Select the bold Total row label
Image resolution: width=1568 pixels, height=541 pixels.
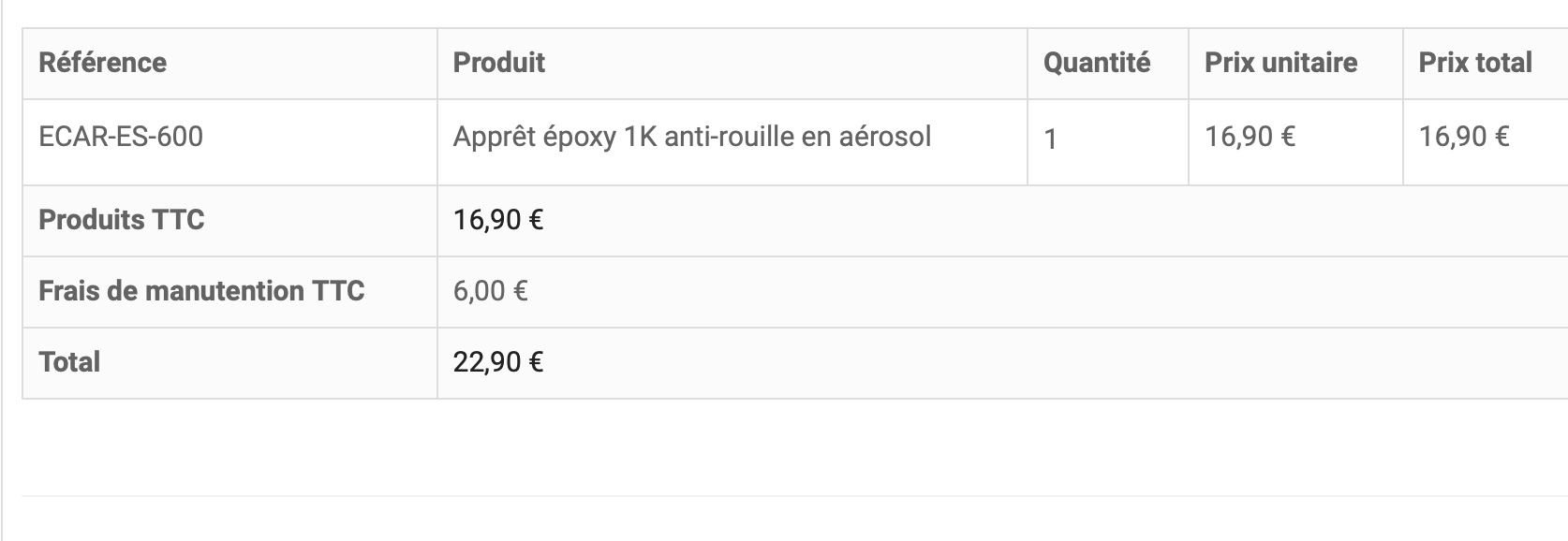69,362
